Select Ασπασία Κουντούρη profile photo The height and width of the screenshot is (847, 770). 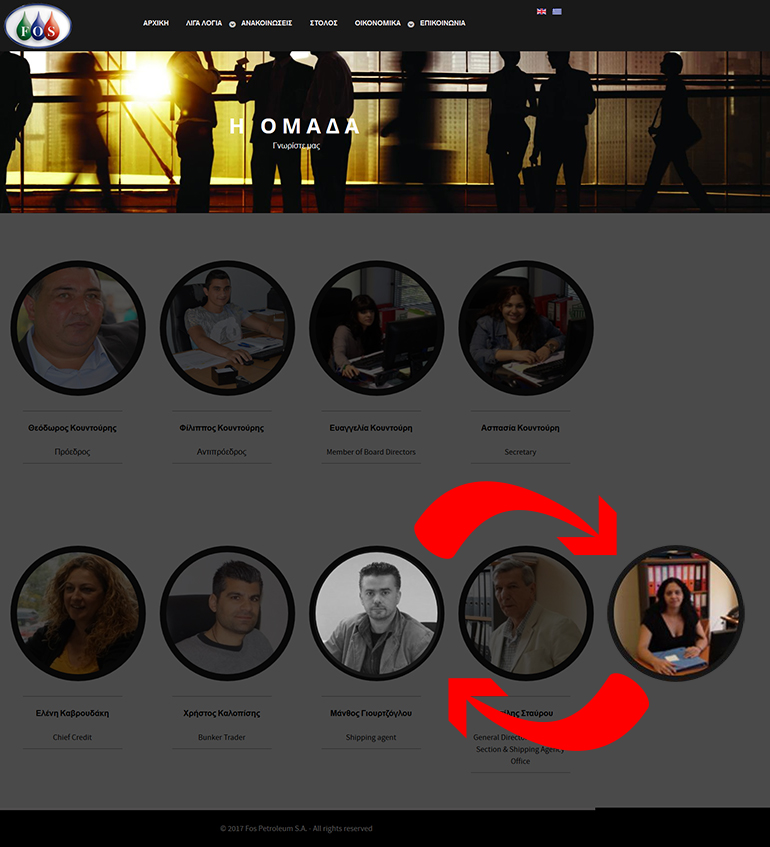point(526,328)
